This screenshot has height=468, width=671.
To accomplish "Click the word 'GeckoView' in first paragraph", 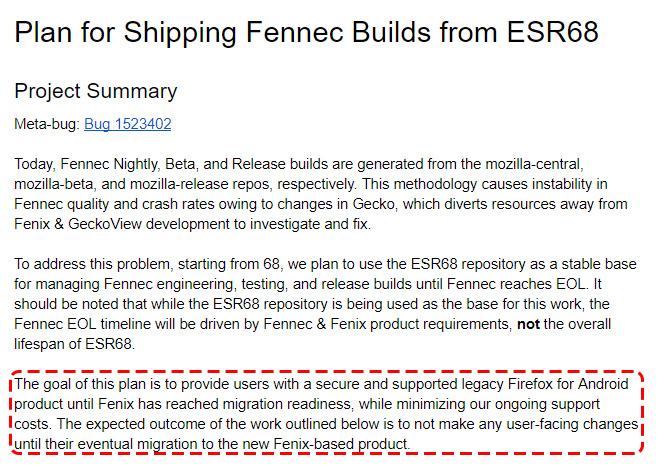I will [x=105, y=224].
